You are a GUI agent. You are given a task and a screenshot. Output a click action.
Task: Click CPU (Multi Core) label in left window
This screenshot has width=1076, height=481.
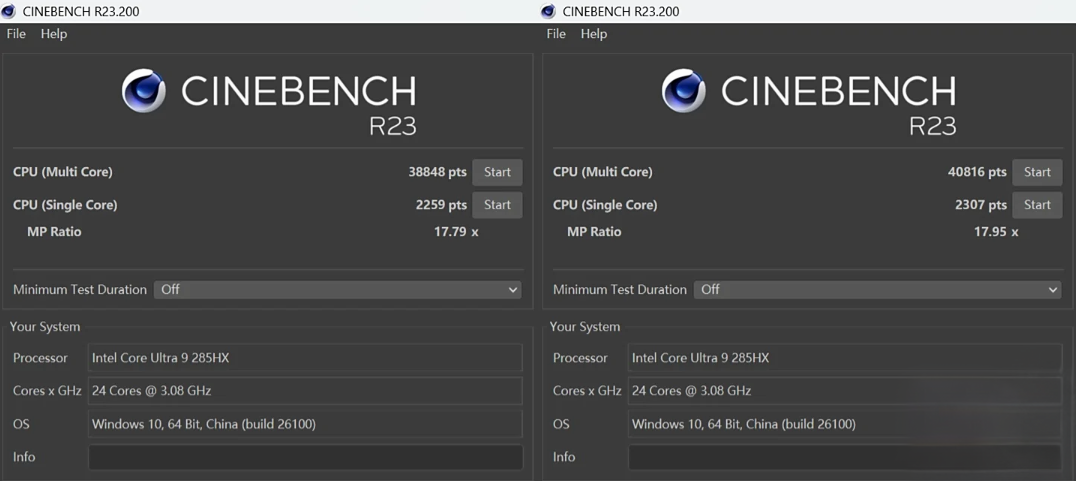click(62, 172)
